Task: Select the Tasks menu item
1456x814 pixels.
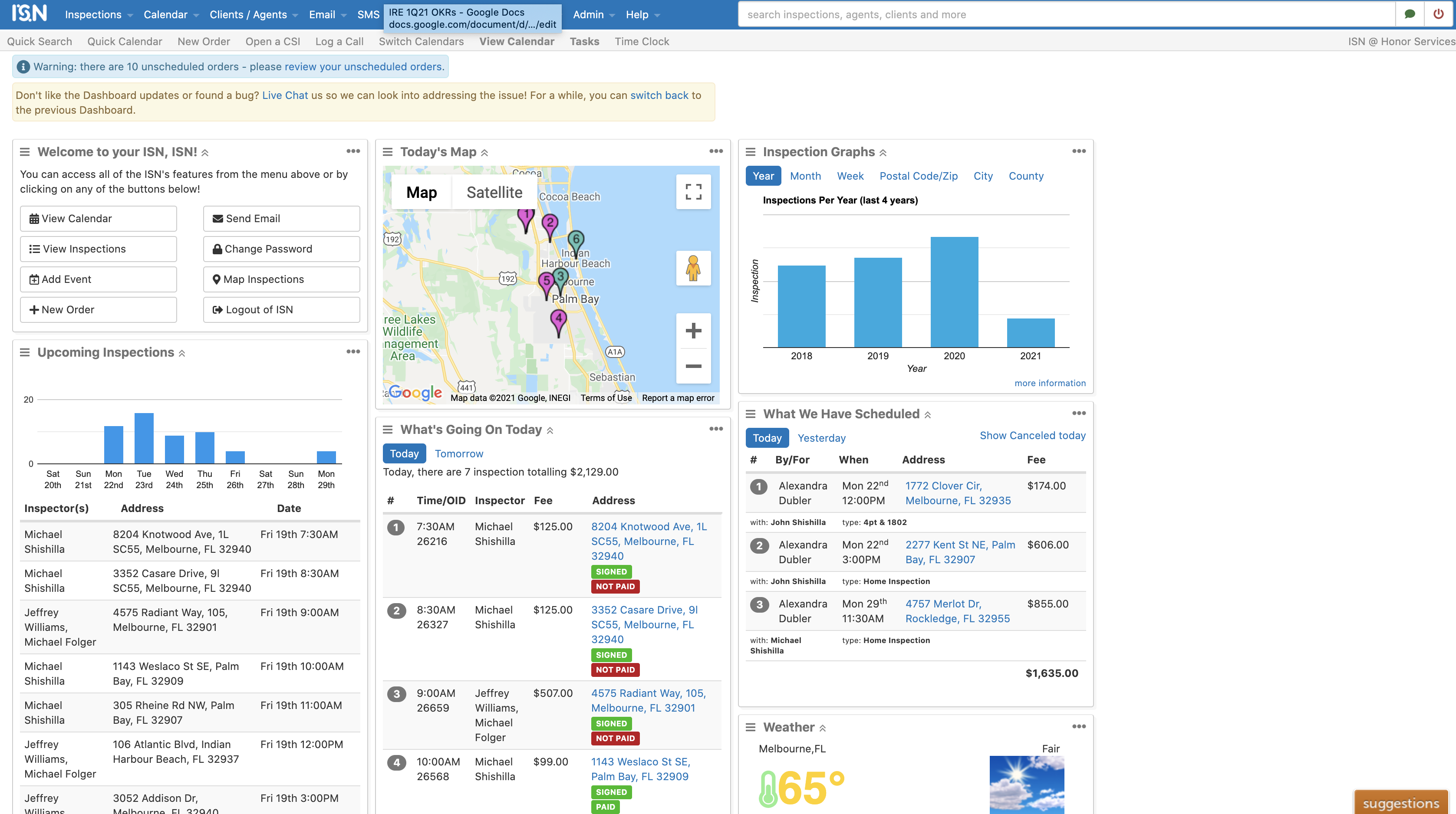Action: pos(583,41)
